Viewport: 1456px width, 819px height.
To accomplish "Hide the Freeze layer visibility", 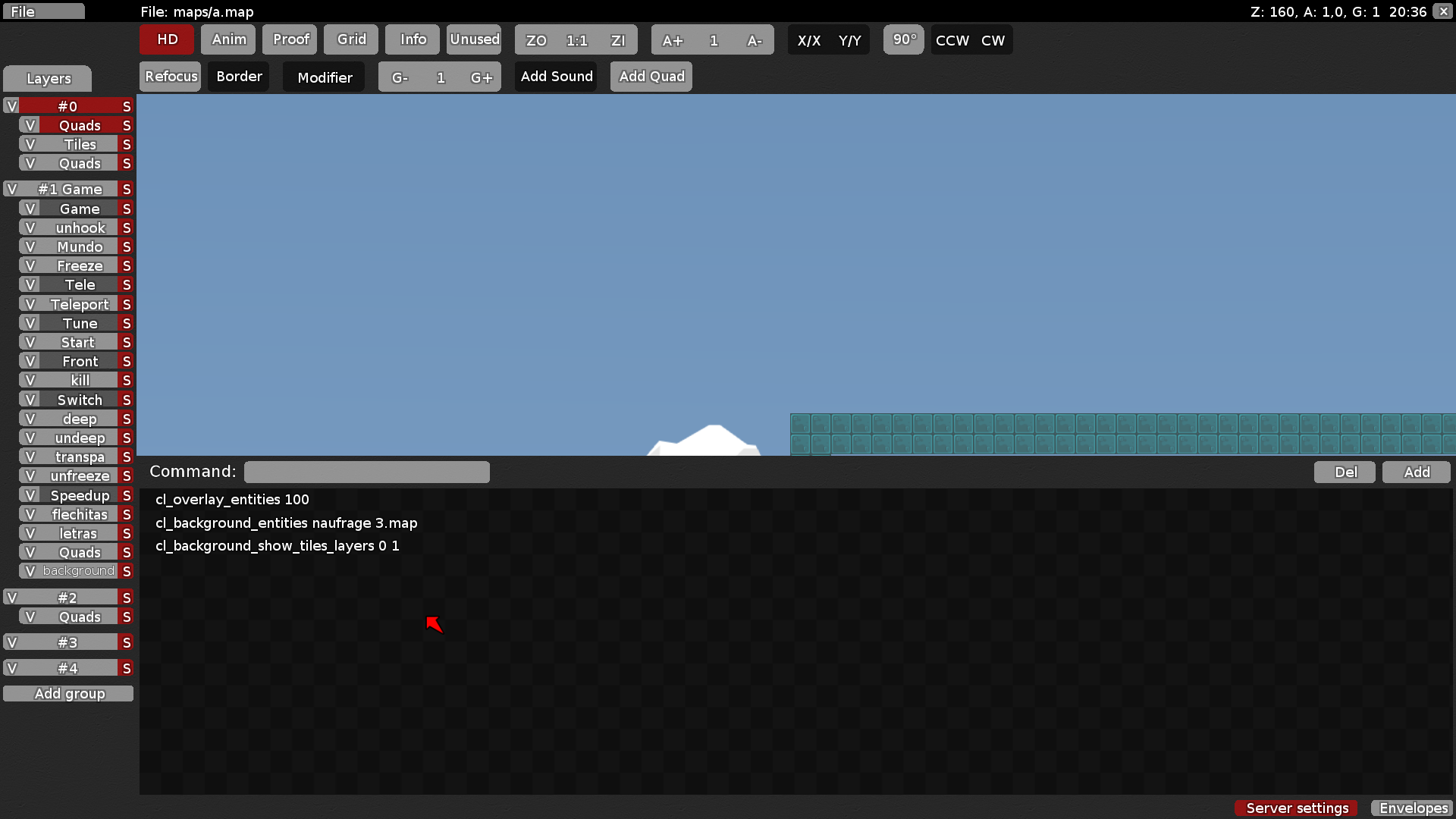I will coord(30,265).
